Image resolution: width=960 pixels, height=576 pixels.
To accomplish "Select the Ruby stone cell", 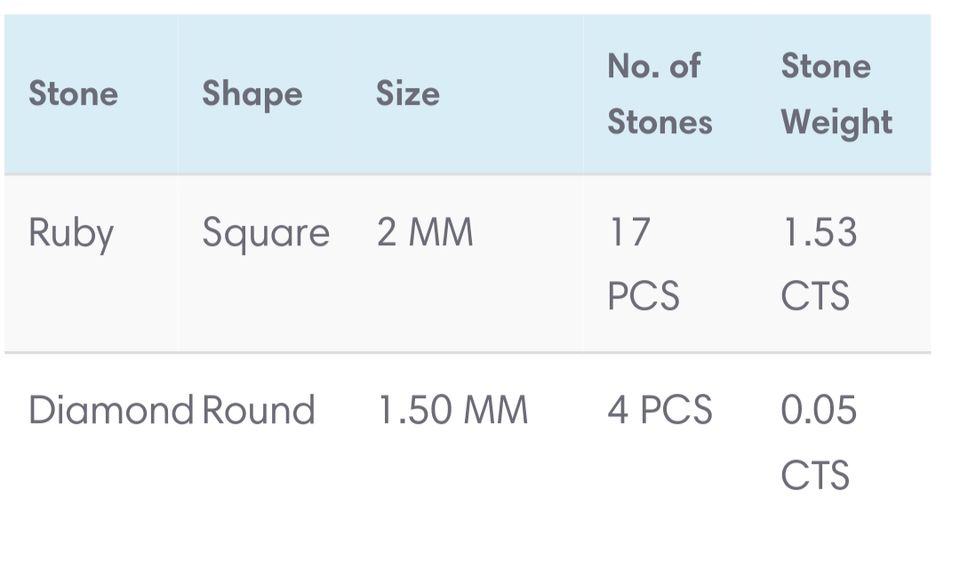I will point(71,234).
